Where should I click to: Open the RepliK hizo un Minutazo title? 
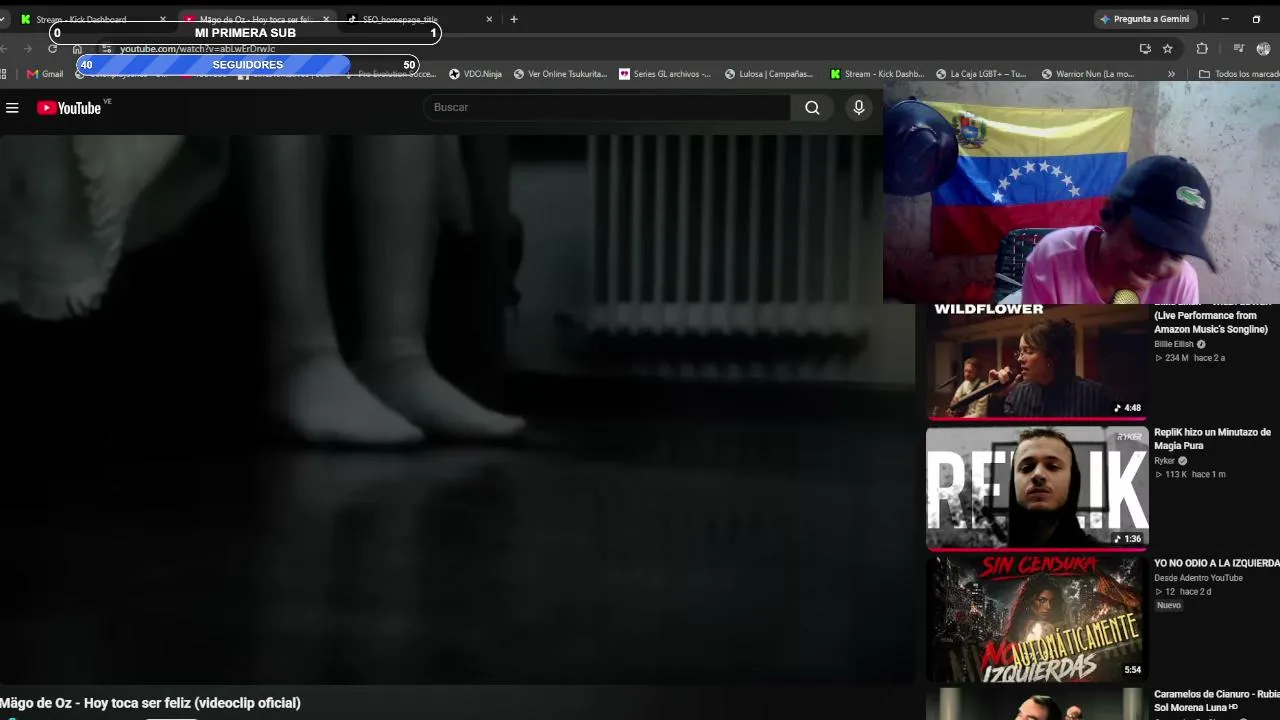[1212, 439]
